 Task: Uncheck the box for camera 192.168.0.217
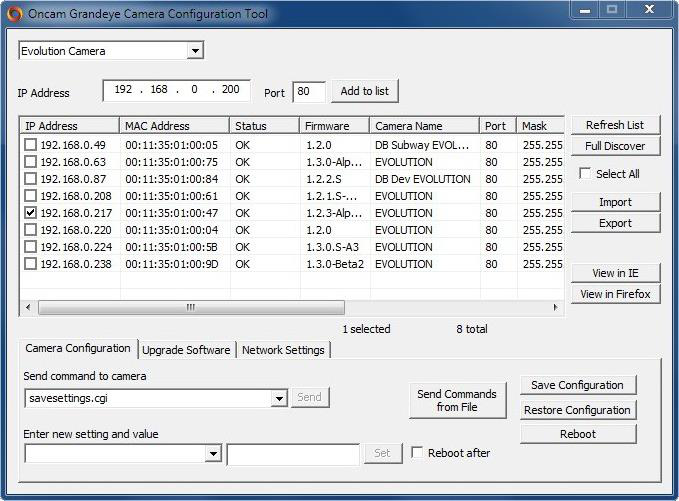(x=30, y=213)
